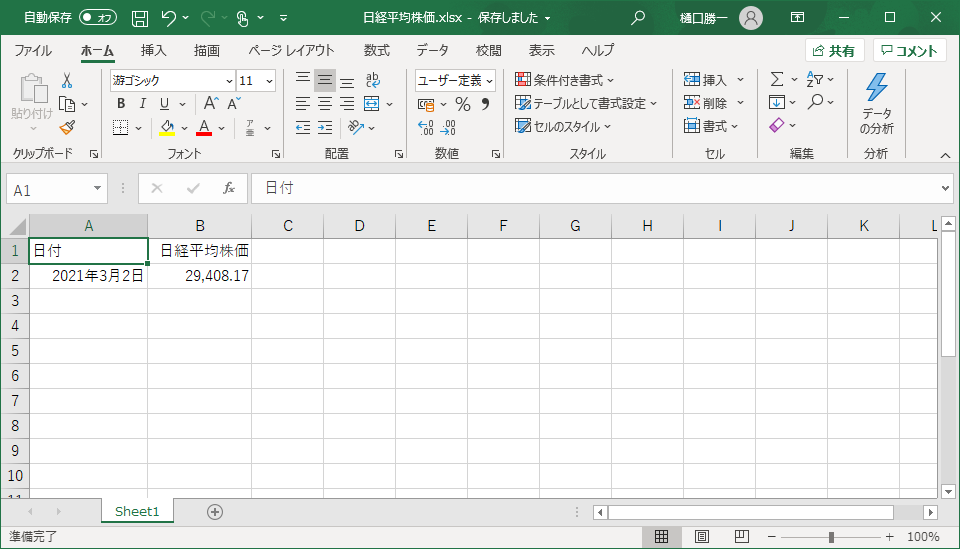
Task: Expand the formula bar chevron
Action: (x=945, y=189)
